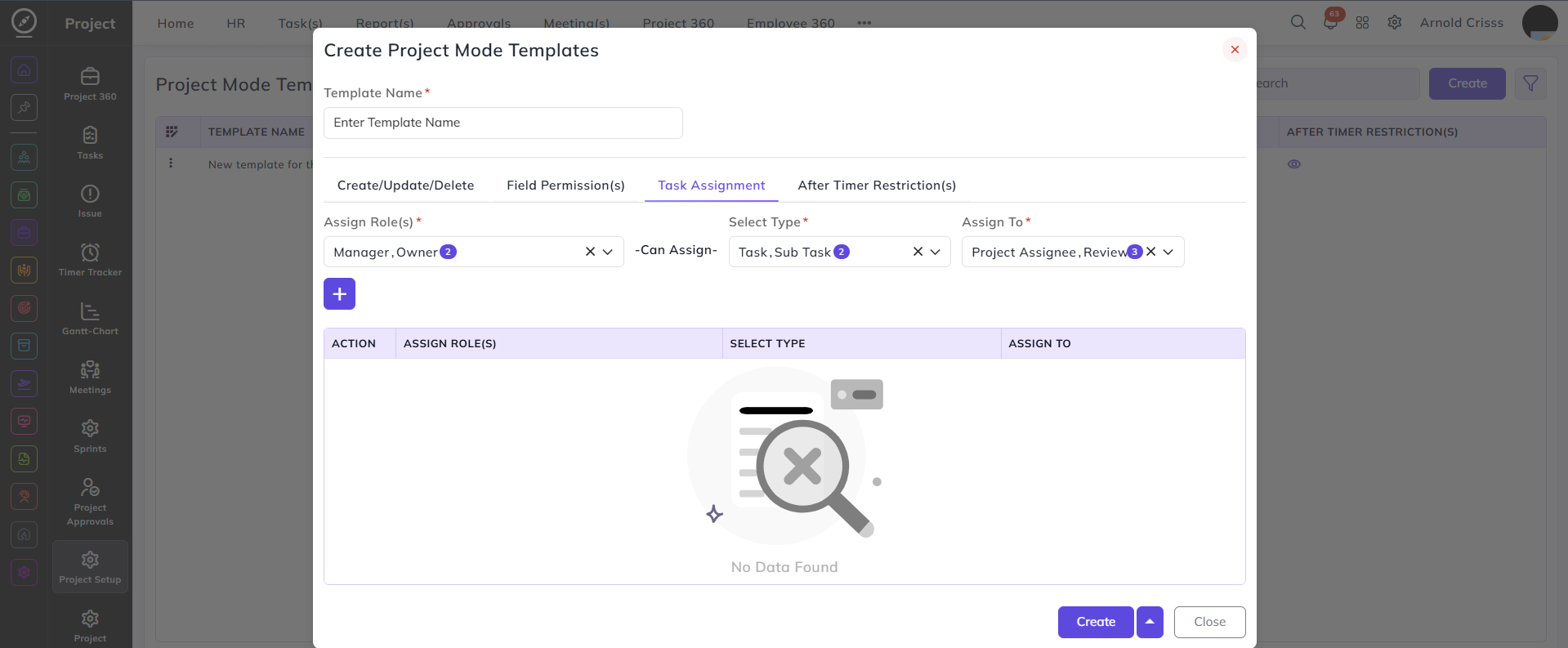This screenshot has width=1568, height=648.
Task: Open settings gear in top bar
Action: click(x=1395, y=23)
